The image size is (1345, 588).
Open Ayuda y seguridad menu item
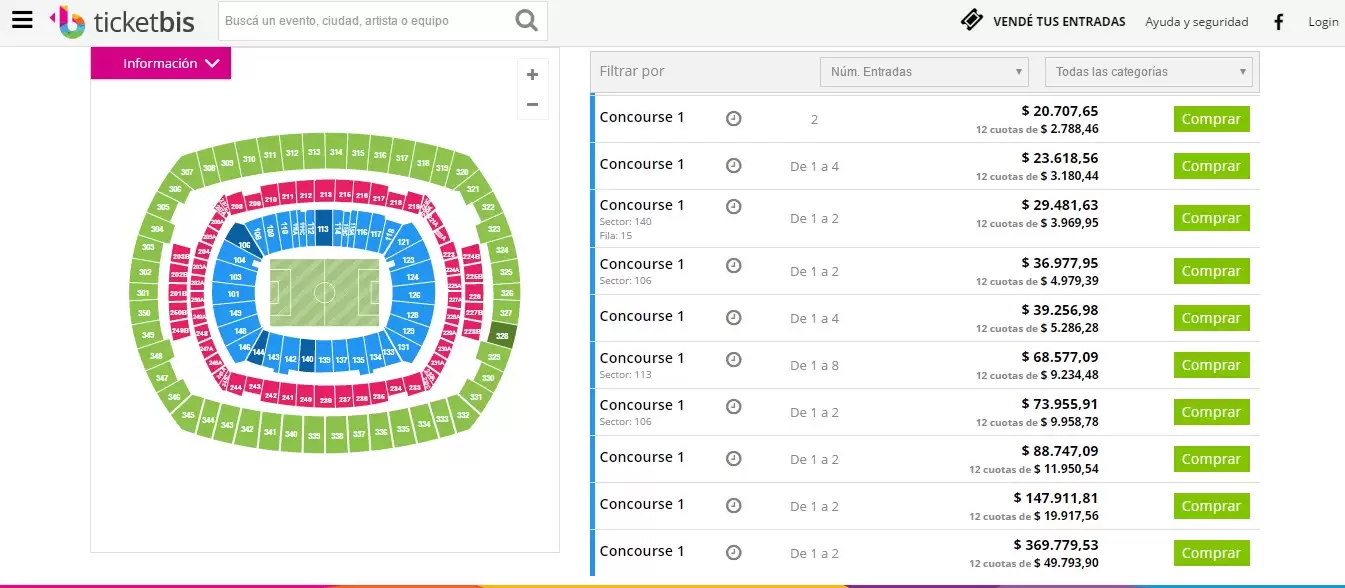[1196, 22]
